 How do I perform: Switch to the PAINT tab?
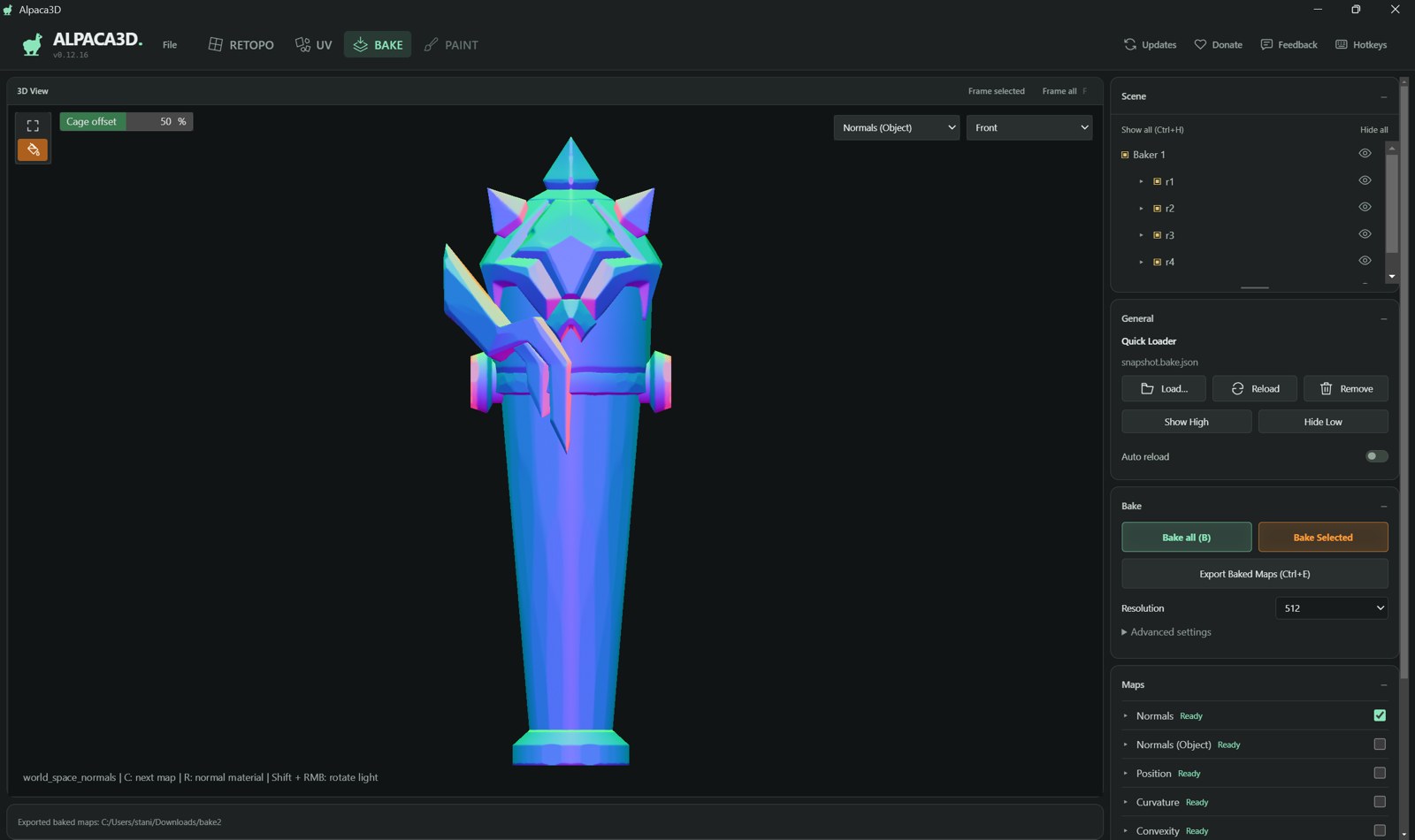point(451,44)
